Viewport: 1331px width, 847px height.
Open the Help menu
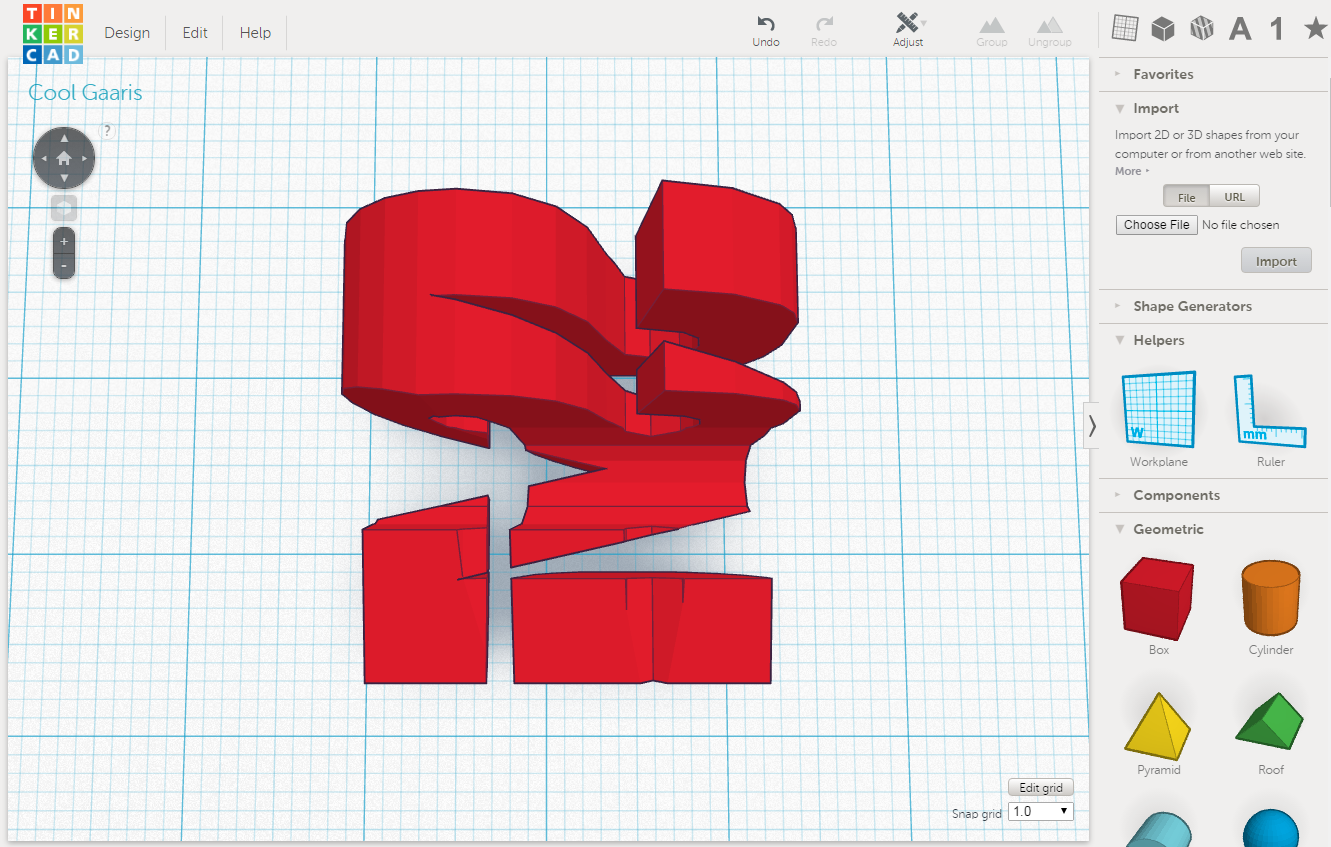[x=254, y=32]
